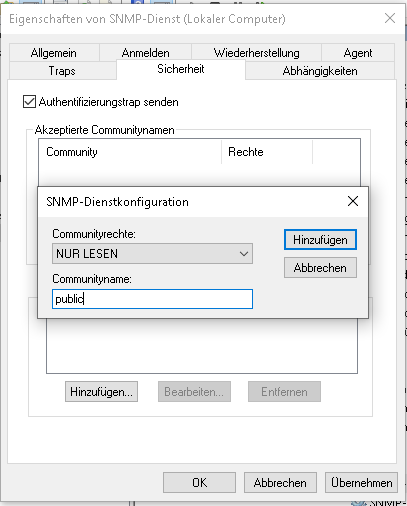Viewport: 407px width, 506px height.
Task: Open the Abhängigkeiten tab
Action: [320, 71]
